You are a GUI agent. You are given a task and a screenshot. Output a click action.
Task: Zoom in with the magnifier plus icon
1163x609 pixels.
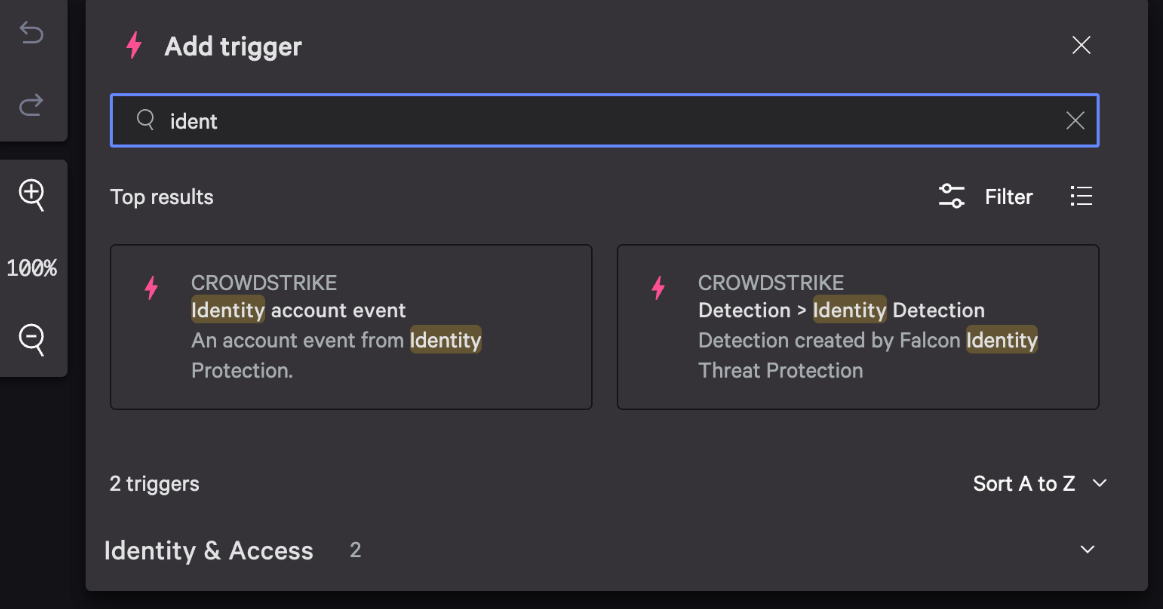point(32,195)
